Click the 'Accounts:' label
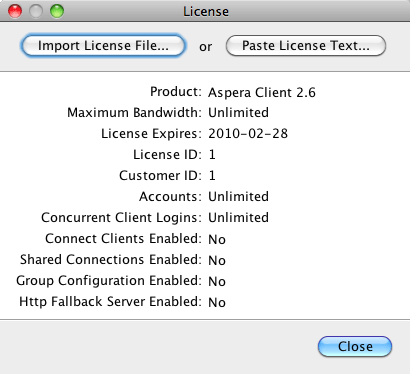 [x=171, y=197]
